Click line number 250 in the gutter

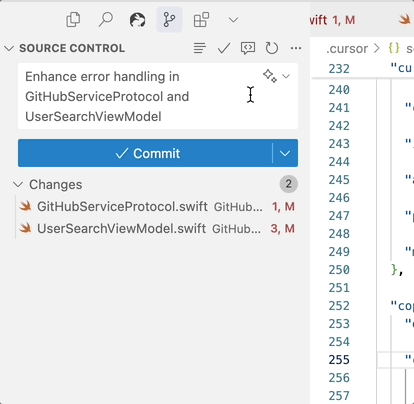tap(339, 270)
